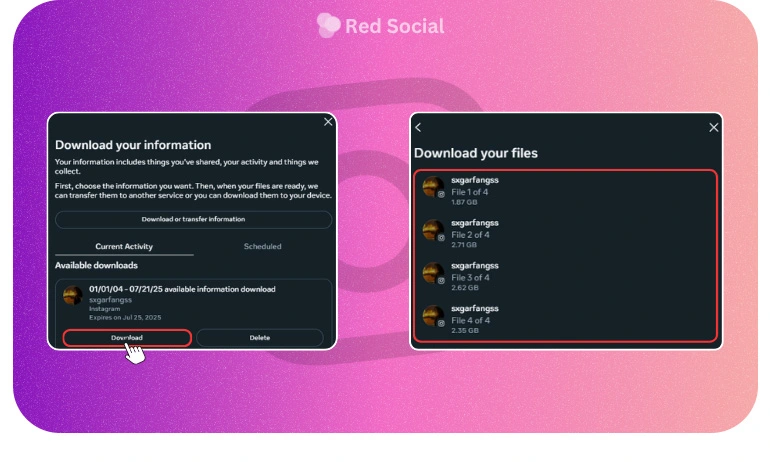Image resolution: width=770 pixels, height=462 pixels.
Task: Switch to the Current Activity tab
Action: click(124, 246)
